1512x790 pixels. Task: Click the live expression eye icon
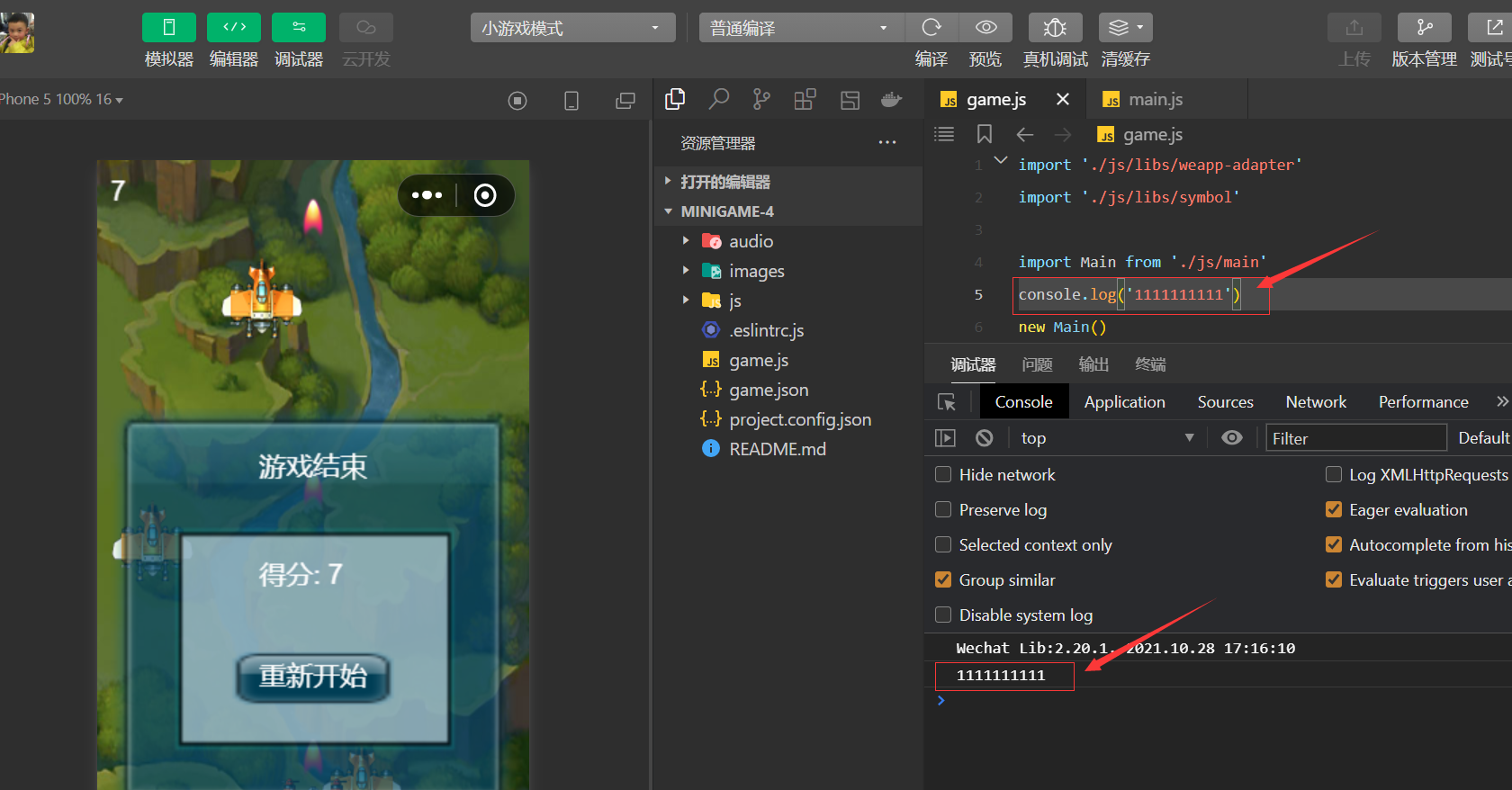click(x=1232, y=437)
